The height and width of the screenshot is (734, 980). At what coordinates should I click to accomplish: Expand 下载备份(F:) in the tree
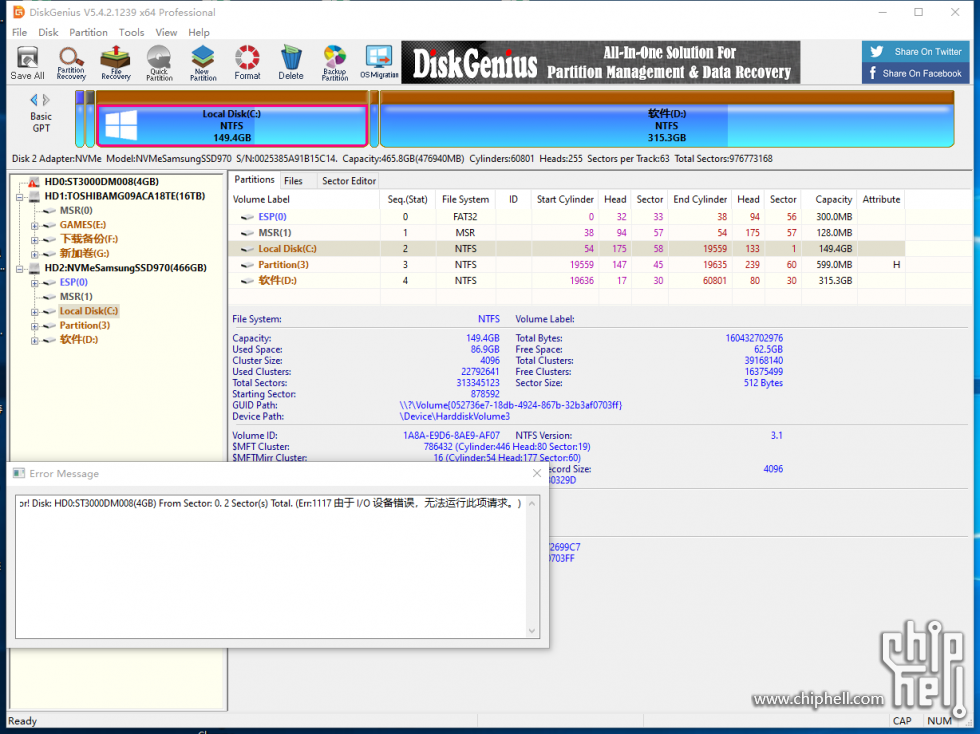click(35, 240)
